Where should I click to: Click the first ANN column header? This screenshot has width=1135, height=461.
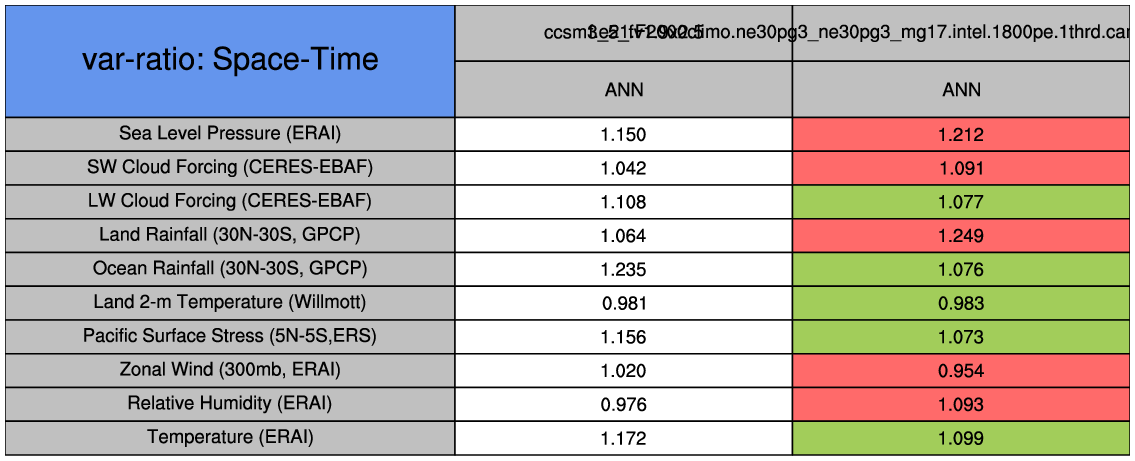[x=624, y=90]
